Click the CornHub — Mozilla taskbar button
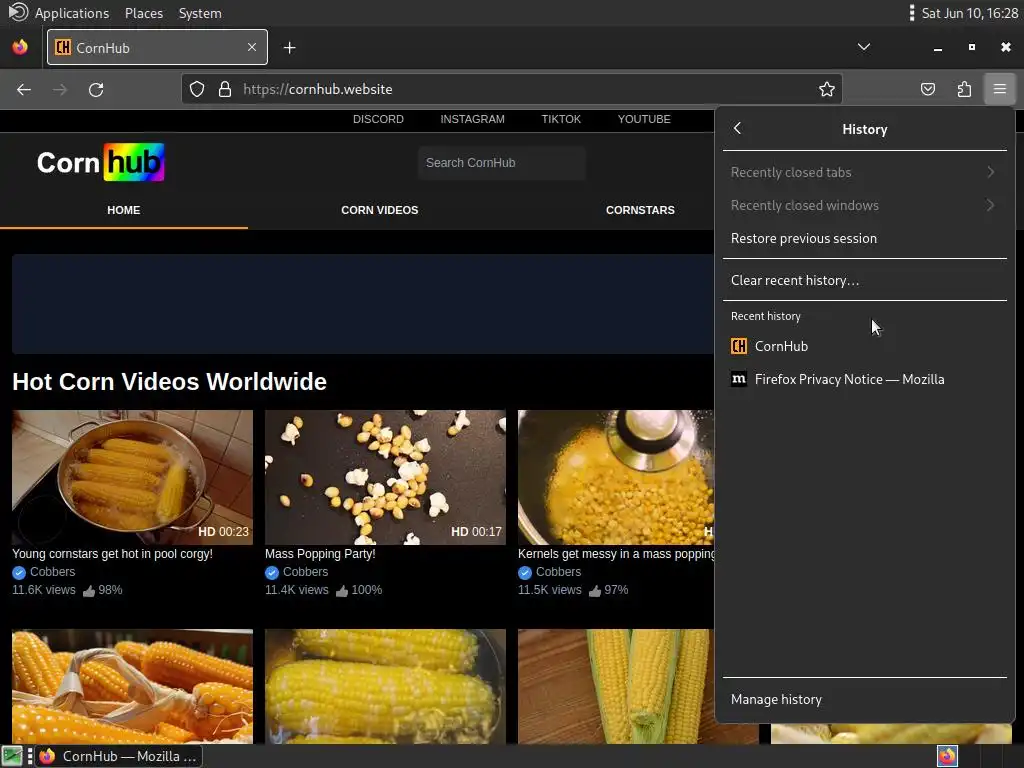The height and width of the screenshot is (768, 1024). [118, 756]
